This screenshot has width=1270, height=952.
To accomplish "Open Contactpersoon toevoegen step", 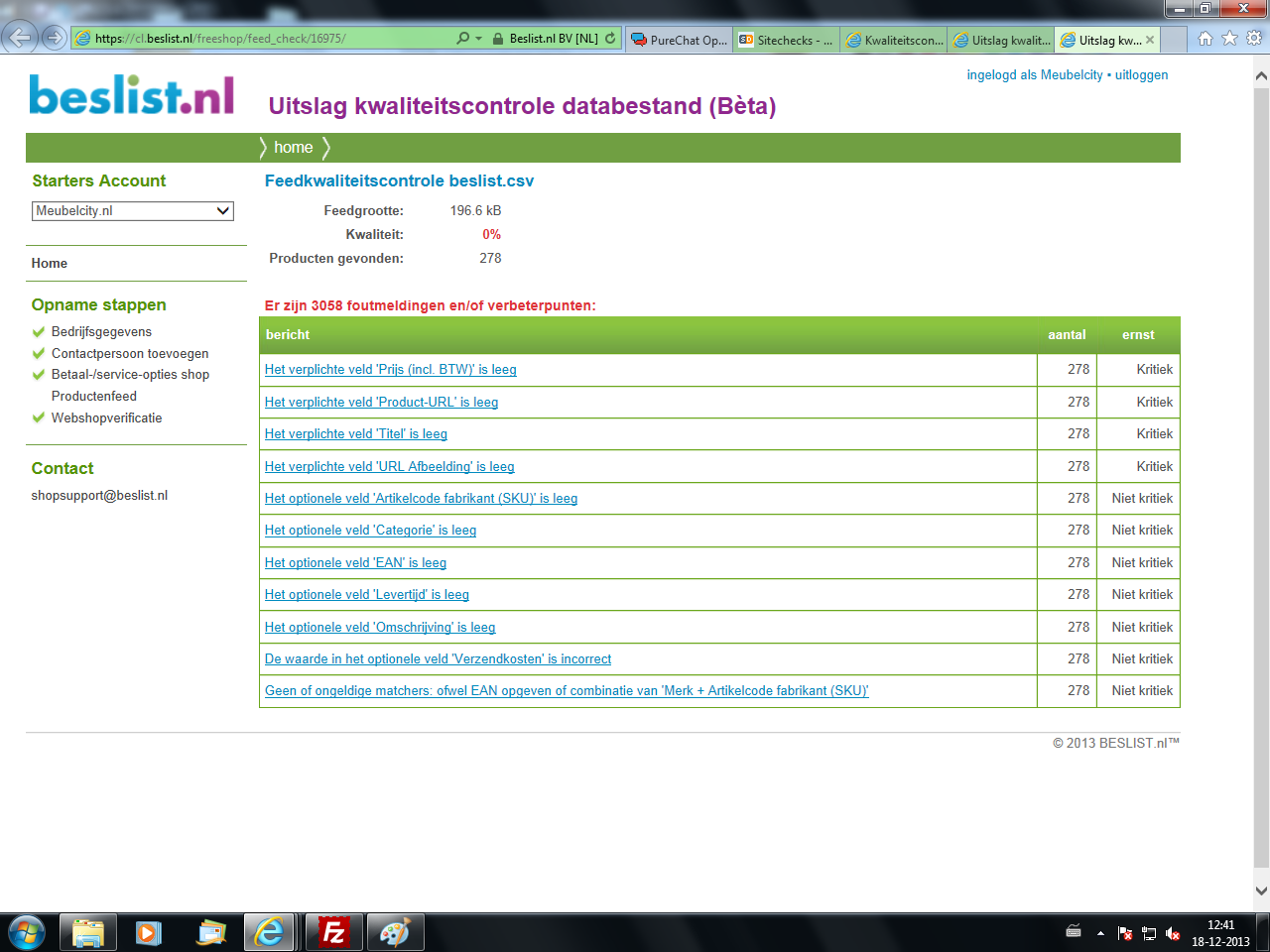I will [130, 354].
